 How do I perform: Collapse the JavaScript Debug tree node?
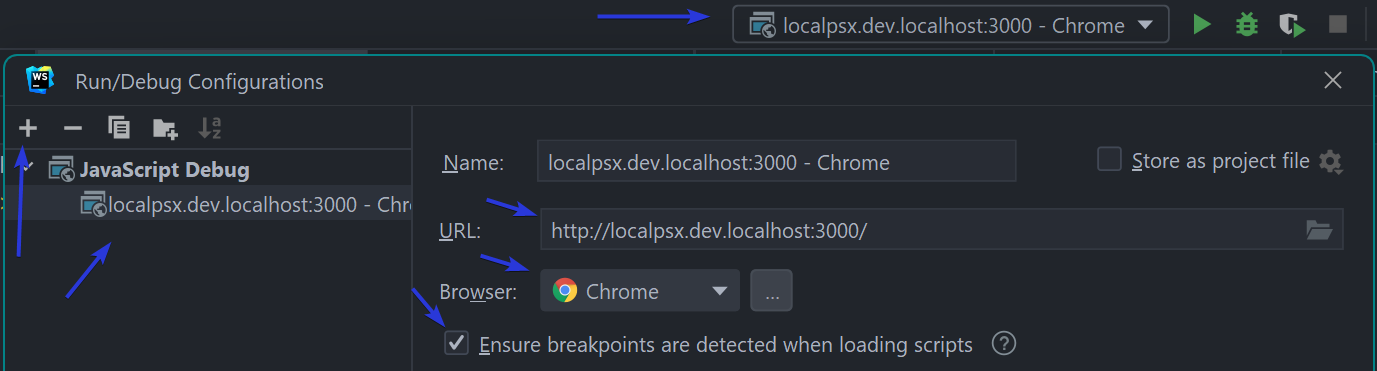(x=28, y=168)
